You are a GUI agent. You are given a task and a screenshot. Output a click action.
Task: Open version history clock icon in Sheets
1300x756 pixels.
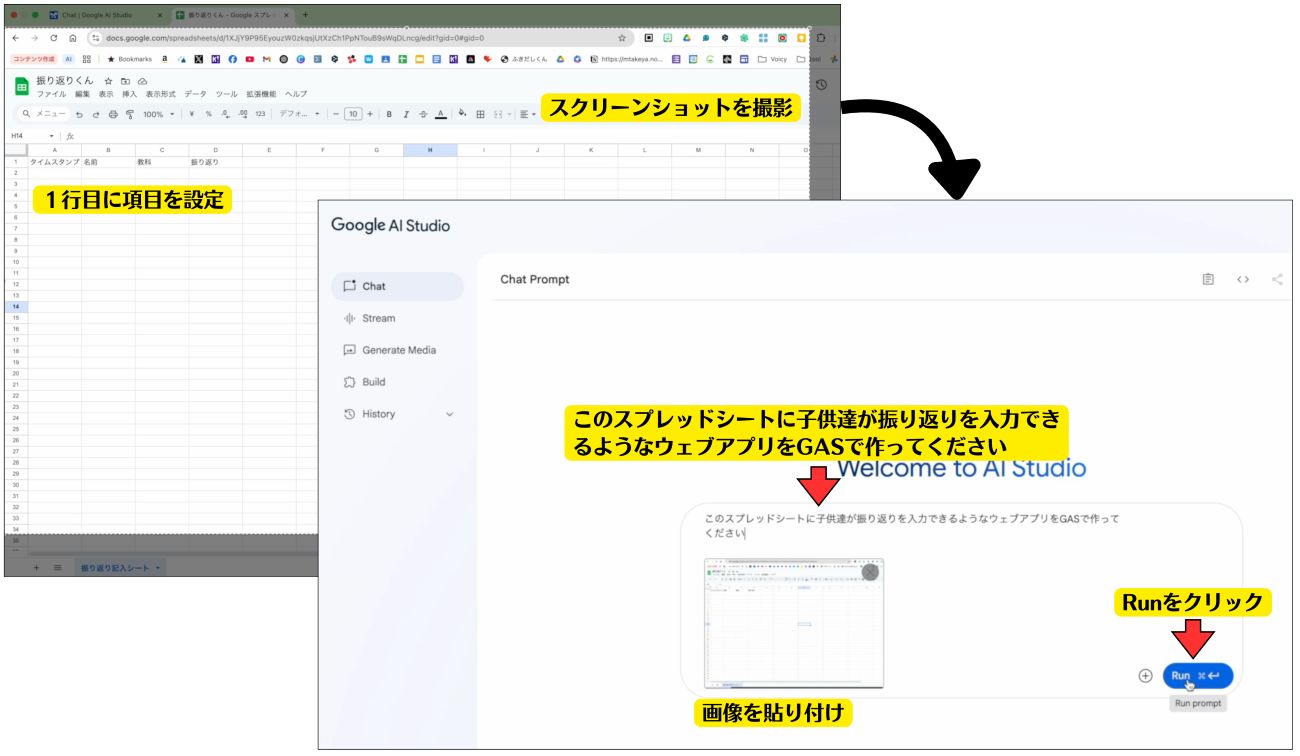821,85
